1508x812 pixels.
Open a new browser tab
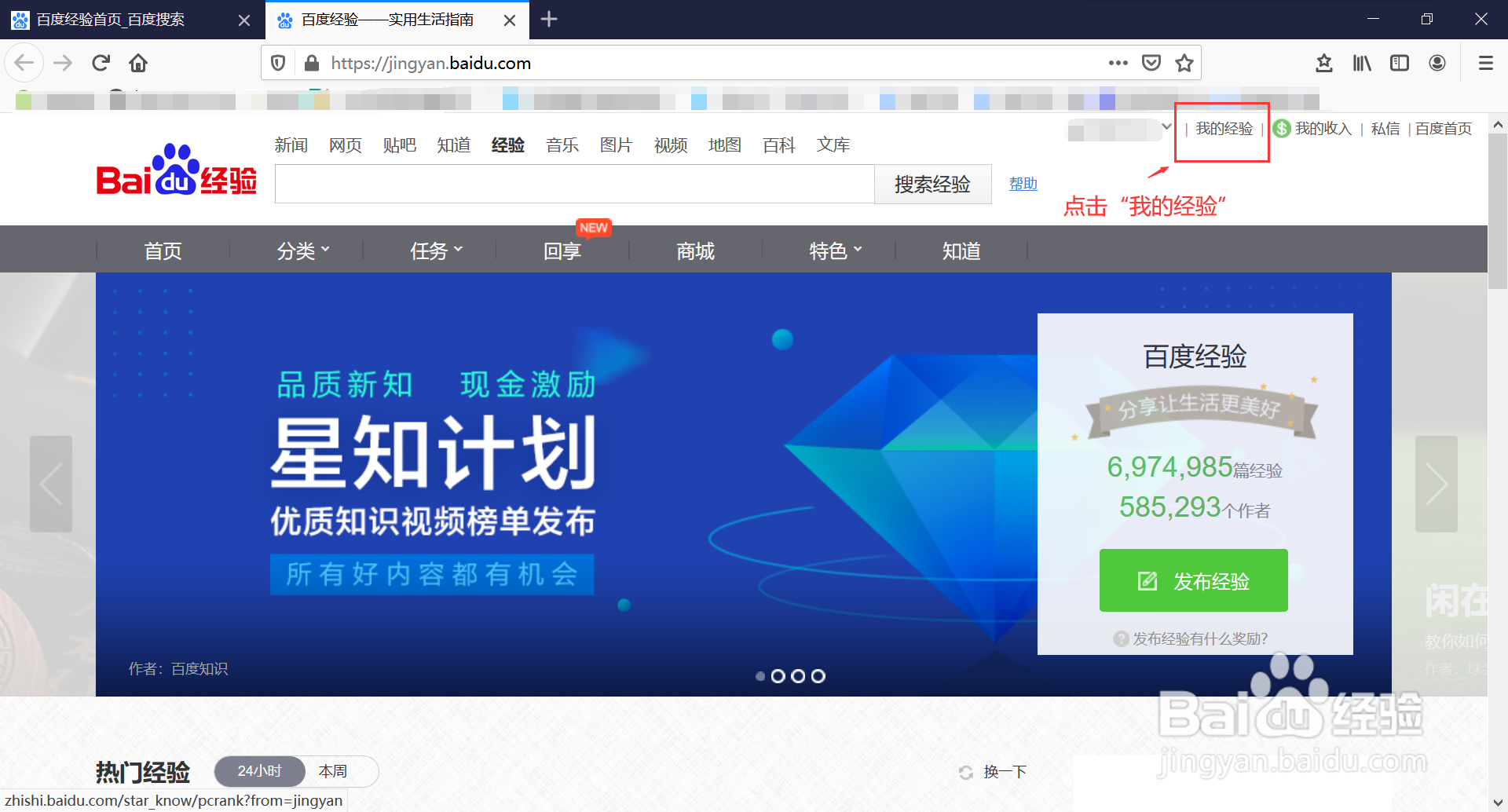pos(549,19)
